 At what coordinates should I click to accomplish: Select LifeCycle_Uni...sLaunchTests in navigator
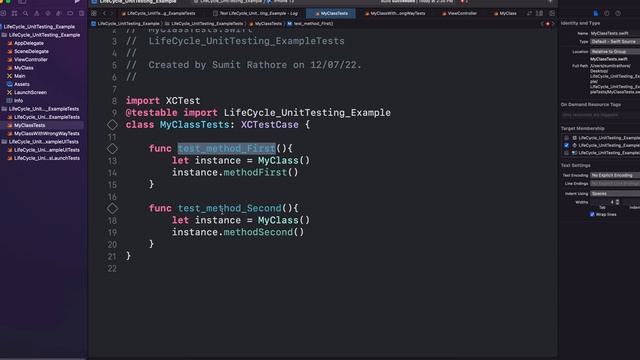[47, 158]
